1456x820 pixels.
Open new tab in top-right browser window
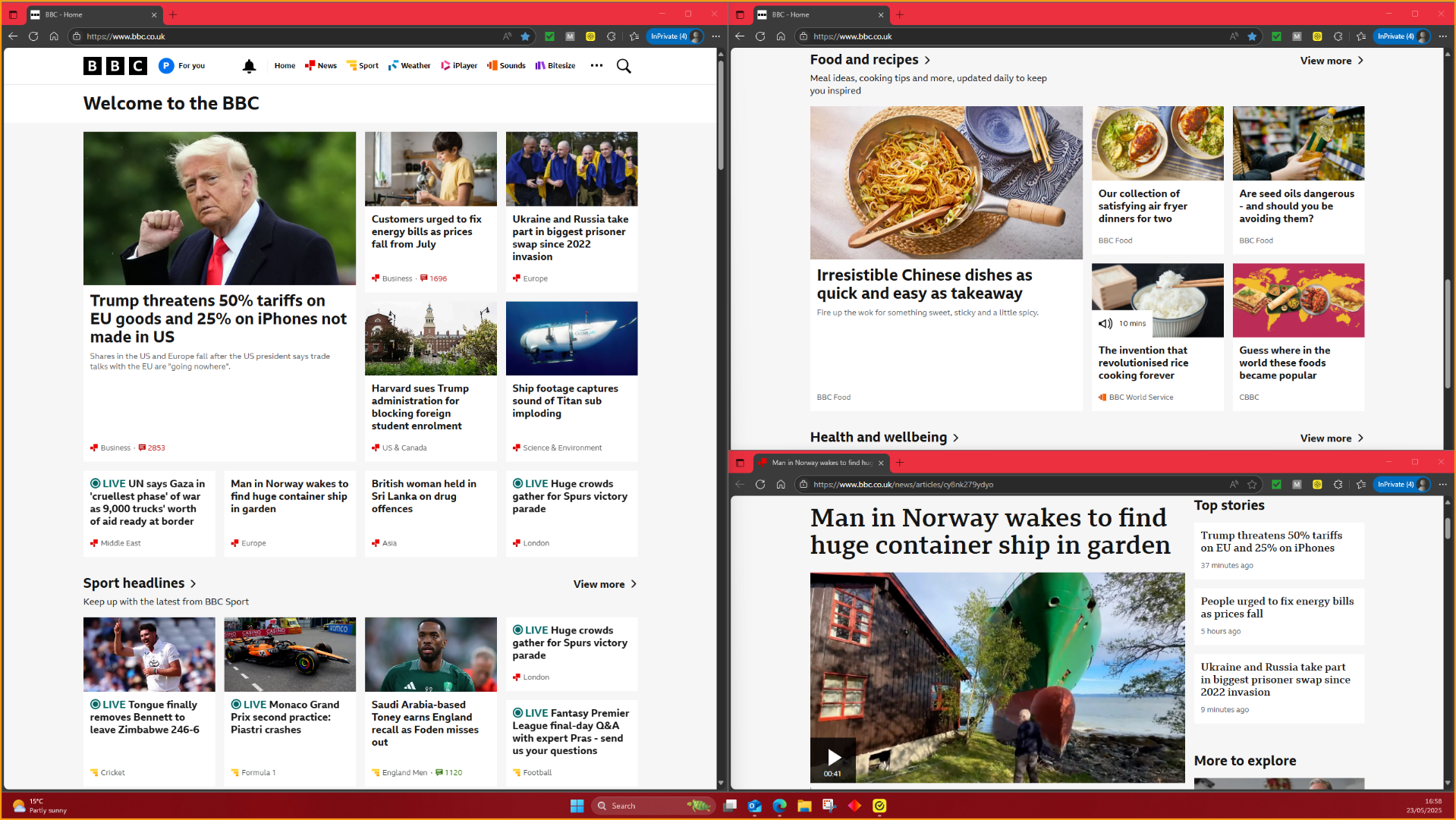pyautogui.click(x=900, y=14)
